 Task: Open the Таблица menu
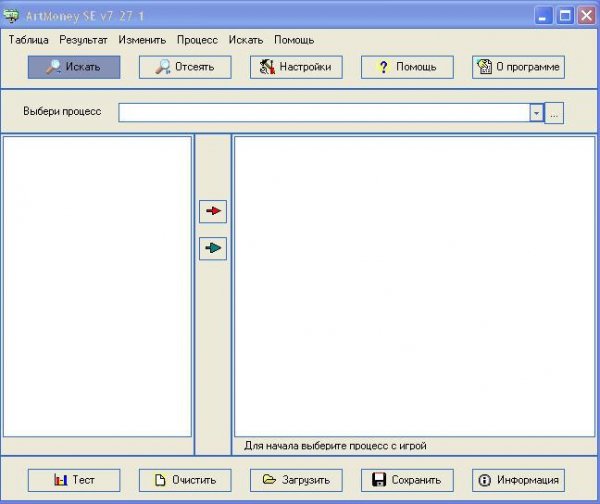[29, 40]
